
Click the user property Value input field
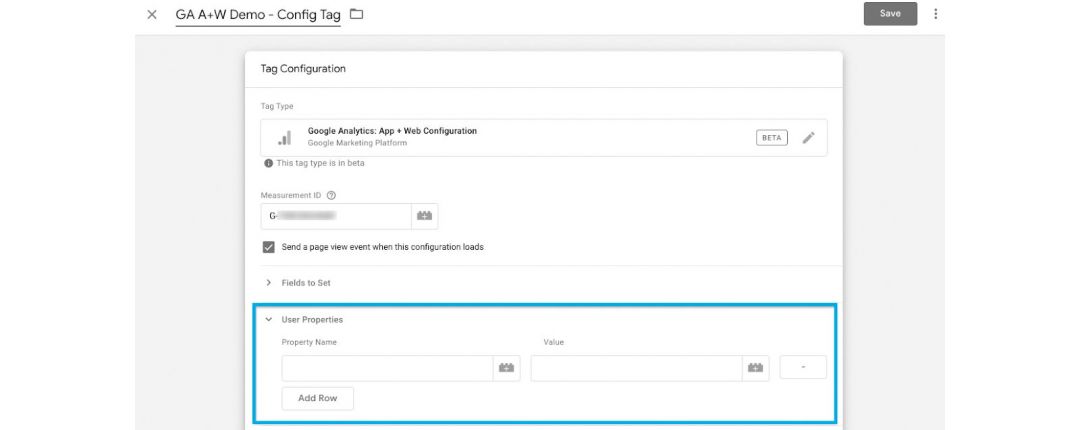[636, 368]
